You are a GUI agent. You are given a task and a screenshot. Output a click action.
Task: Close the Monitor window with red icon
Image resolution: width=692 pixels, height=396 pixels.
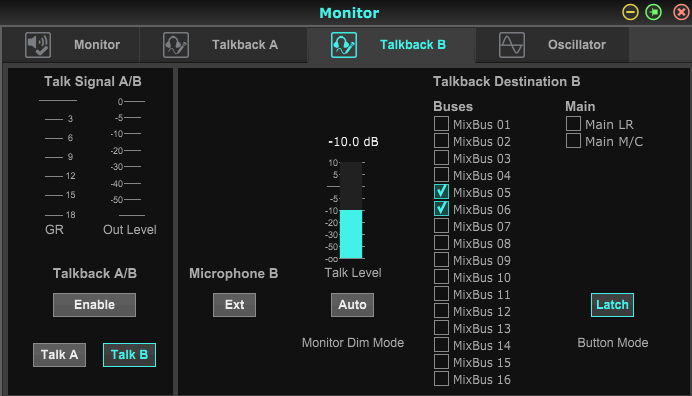click(x=681, y=12)
